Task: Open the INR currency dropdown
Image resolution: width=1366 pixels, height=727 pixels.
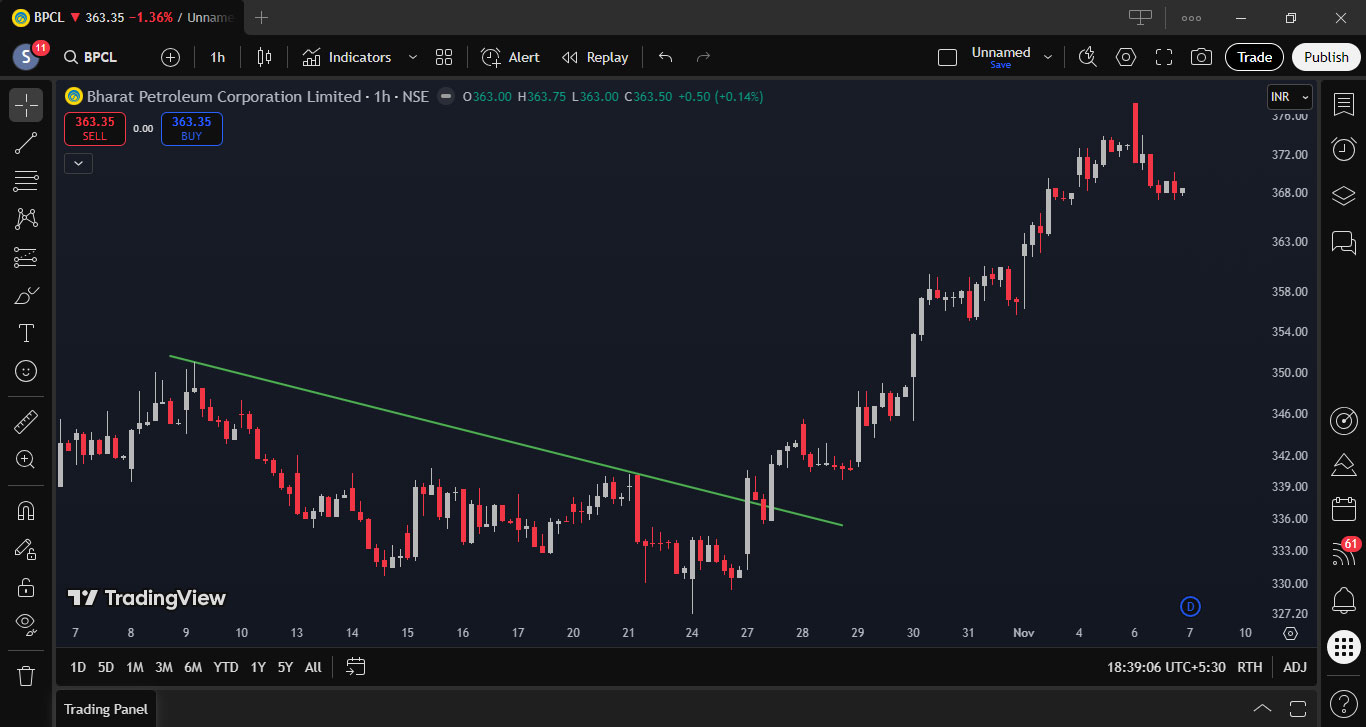Action: 1289,97
